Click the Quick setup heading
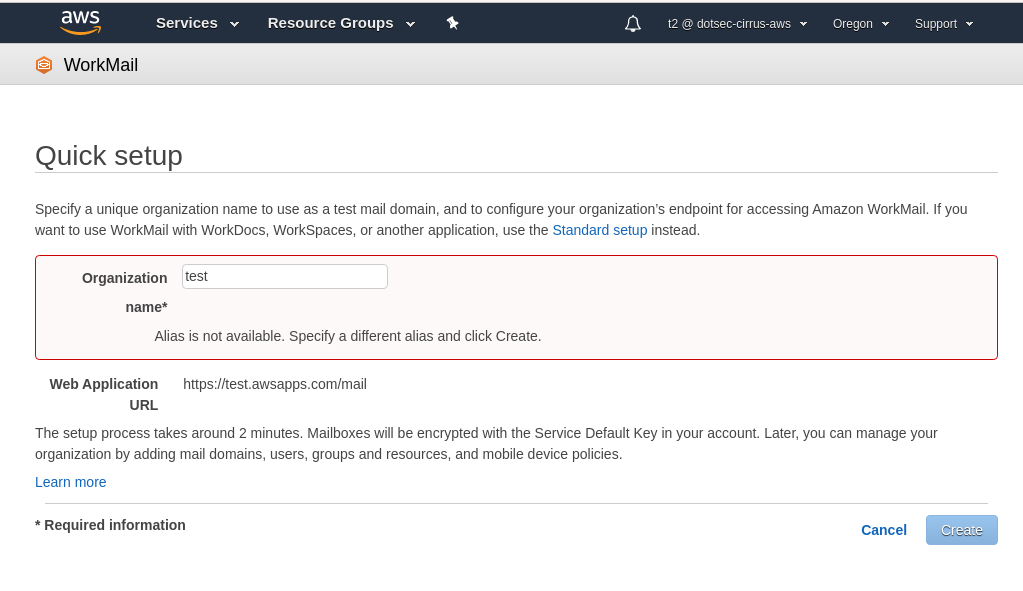This screenshot has width=1023, height=591. (x=109, y=156)
